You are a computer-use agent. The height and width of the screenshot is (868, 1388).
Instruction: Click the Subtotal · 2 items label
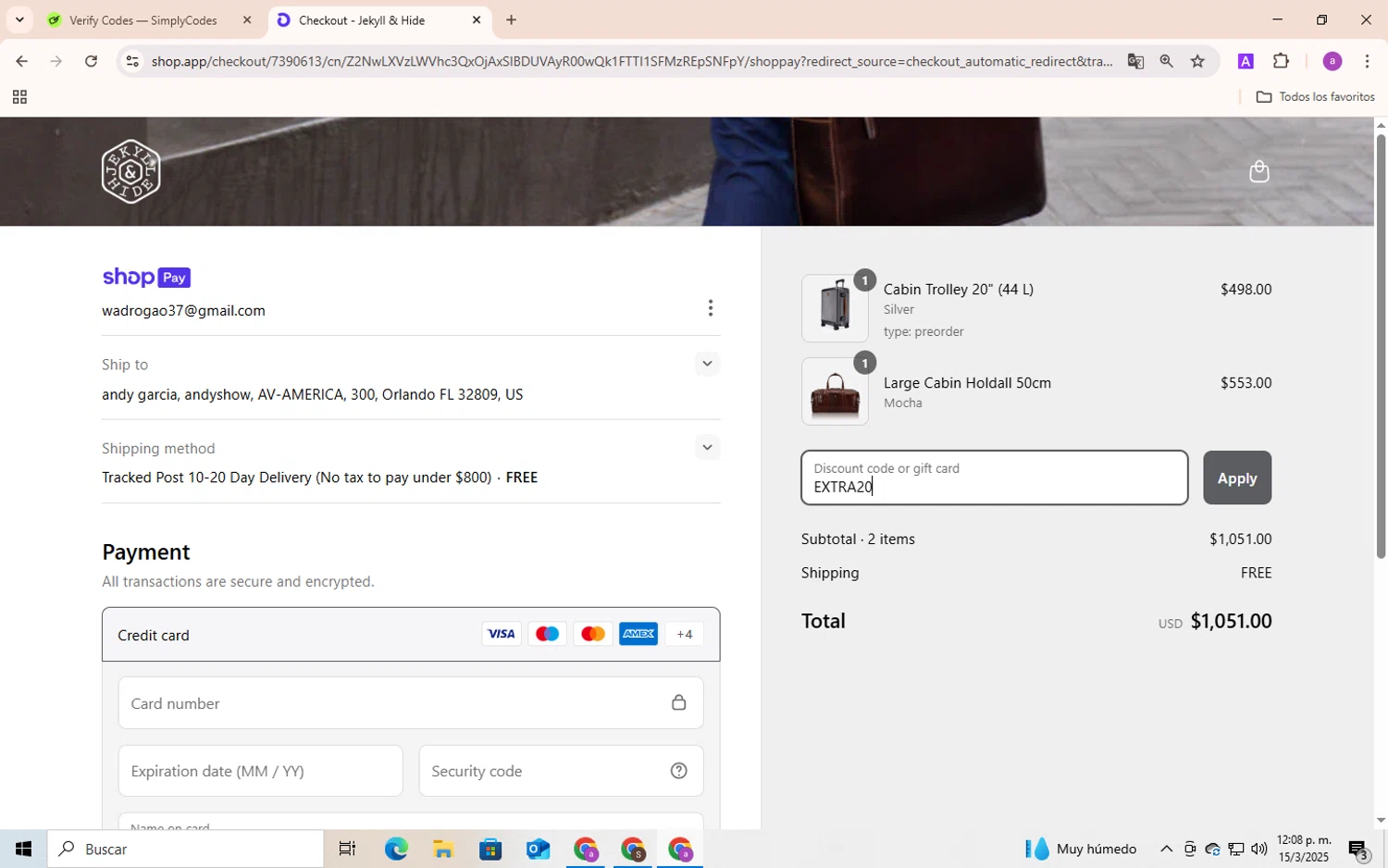pos(858,539)
